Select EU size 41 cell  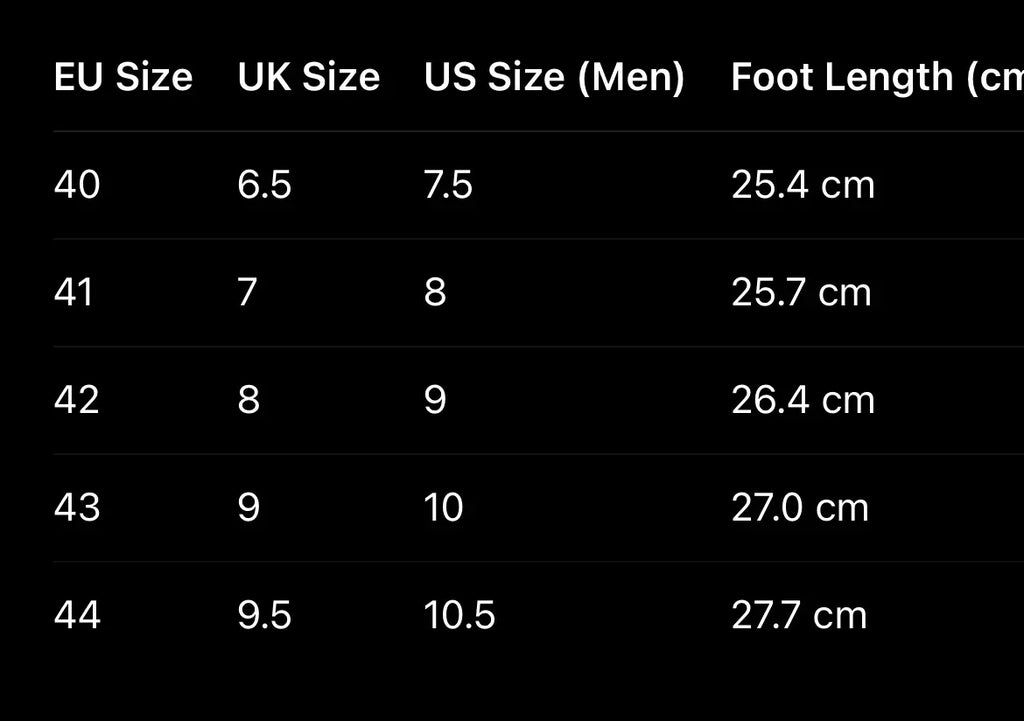[x=74, y=293]
